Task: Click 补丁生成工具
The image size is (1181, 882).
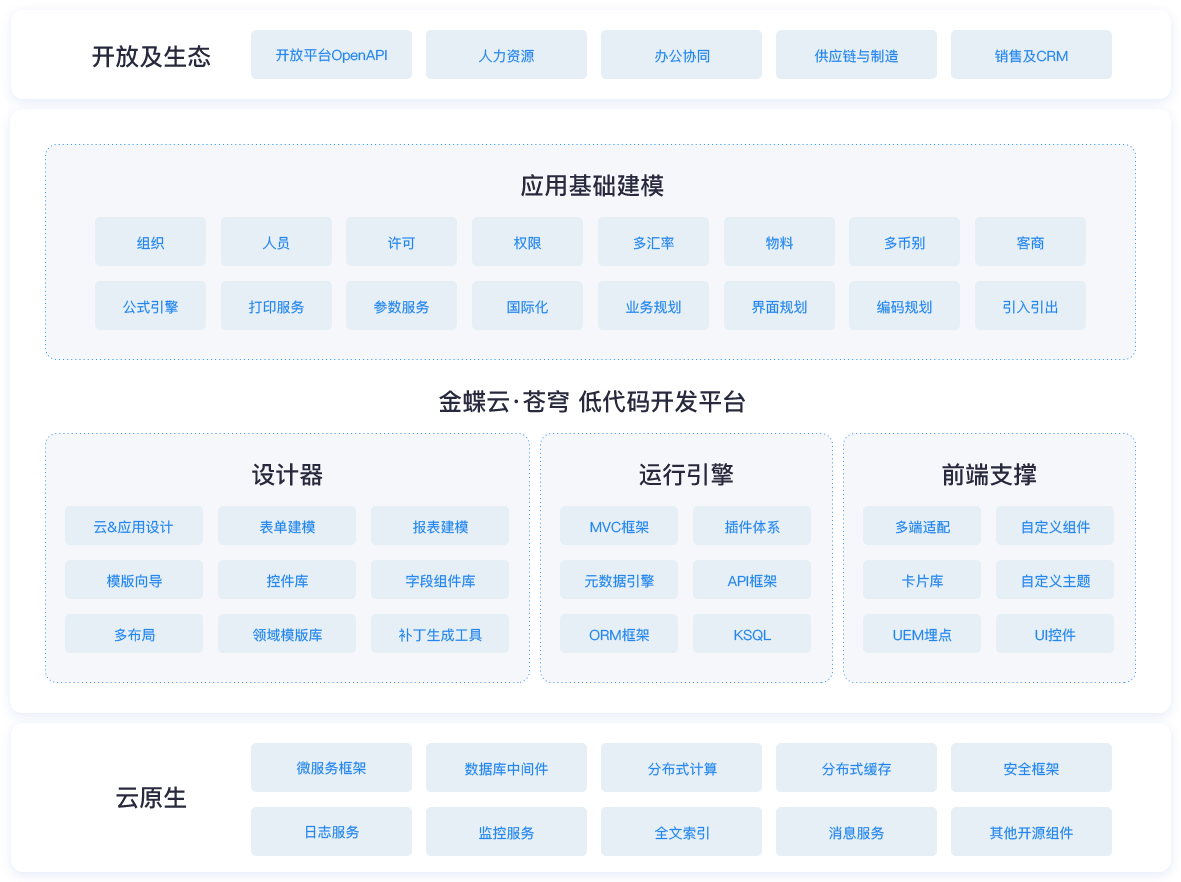Action: (440, 633)
